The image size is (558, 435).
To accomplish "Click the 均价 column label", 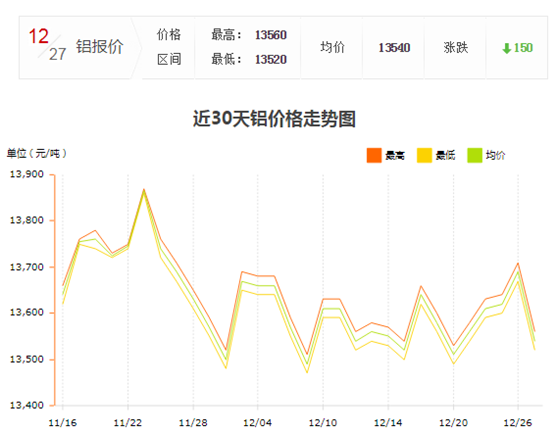I will pos(332,47).
